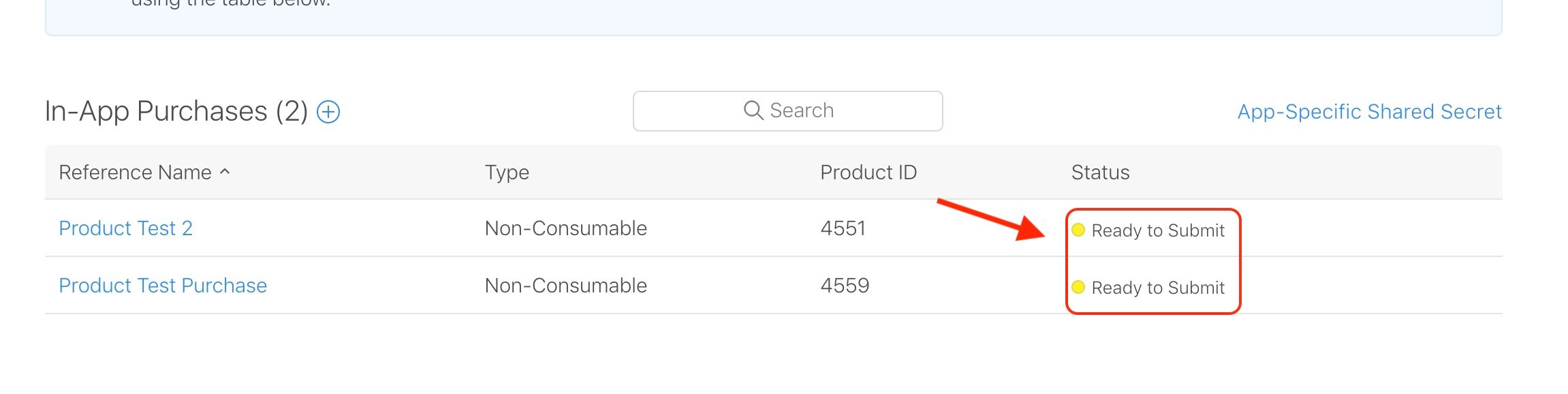Open the Product Test 2 purchase
This screenshot has height=394, width=1568.
click(x=125, y=228)
